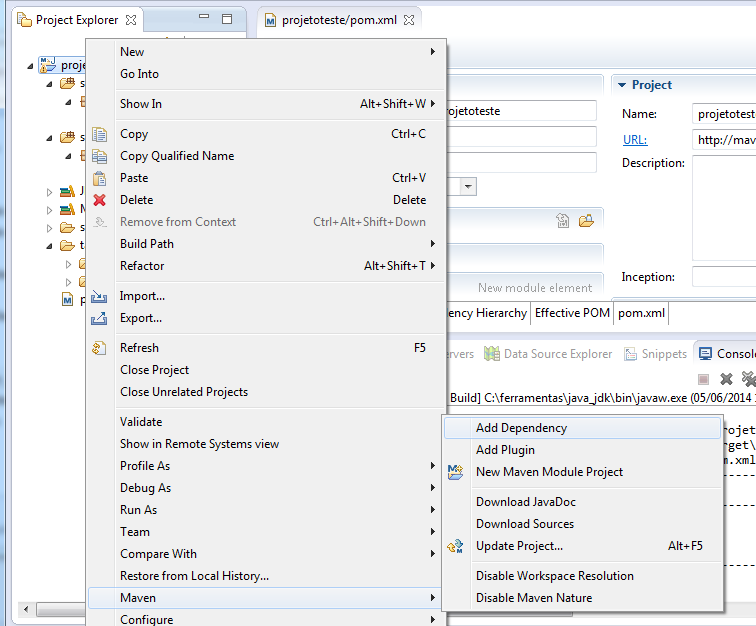Open the URL: hyperlink label
The height and width of the screenshot is (626, 756).
[x=635, y=140]
